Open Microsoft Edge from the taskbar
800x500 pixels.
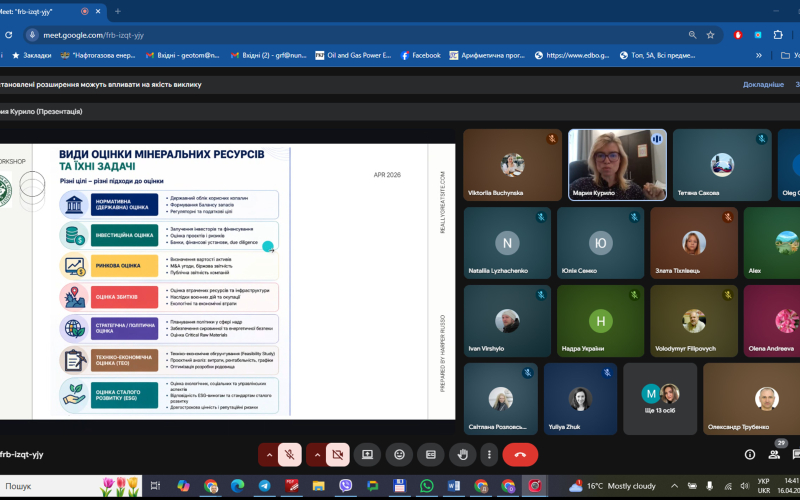coord(237,486)
